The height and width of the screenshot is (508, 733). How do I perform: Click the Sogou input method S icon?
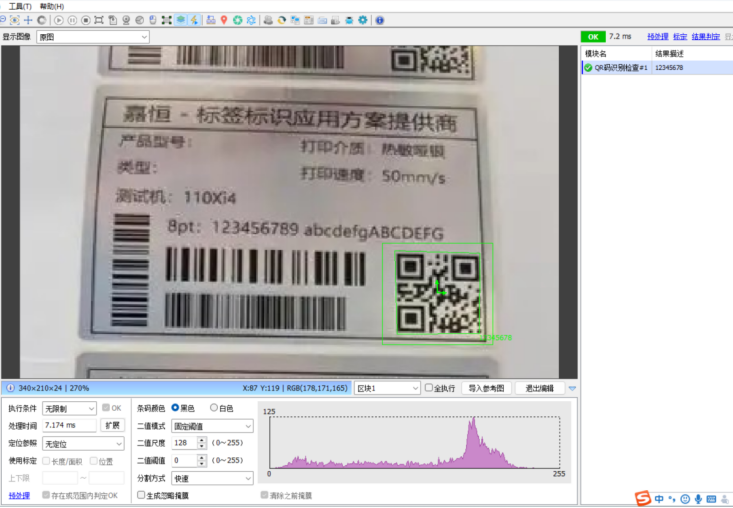pyautogui.click(x=643, y=498)
